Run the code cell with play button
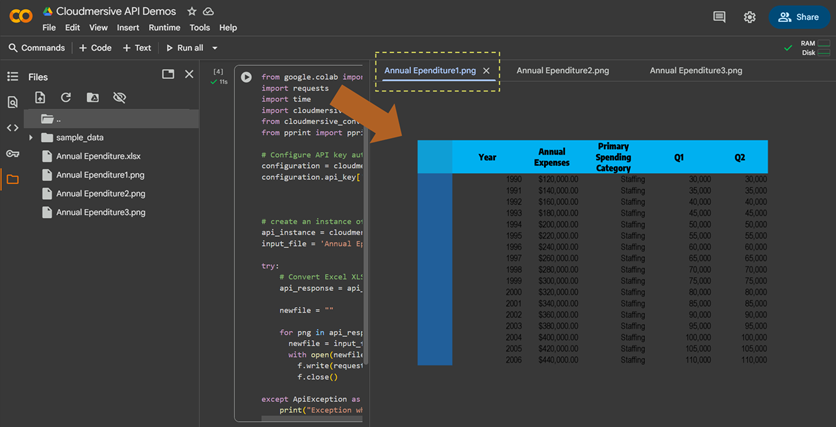The width and height of the screenshot is (836, 427). click(246, 77)
